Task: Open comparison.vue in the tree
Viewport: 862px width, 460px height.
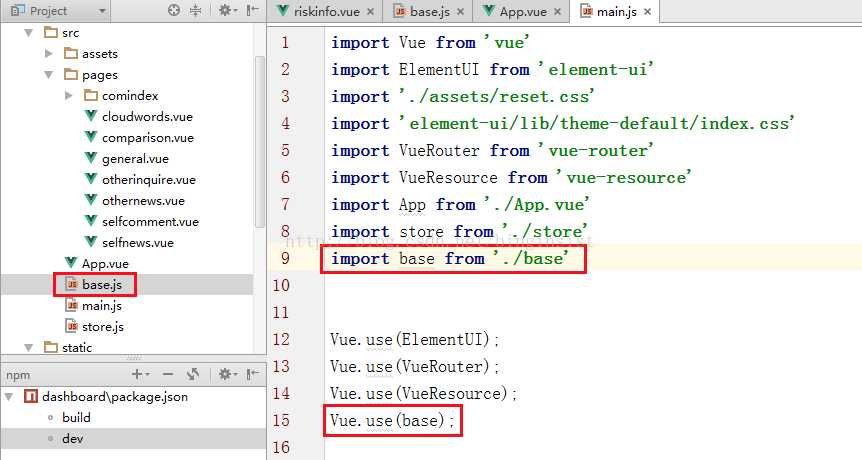Action: [x=147, y=137]
